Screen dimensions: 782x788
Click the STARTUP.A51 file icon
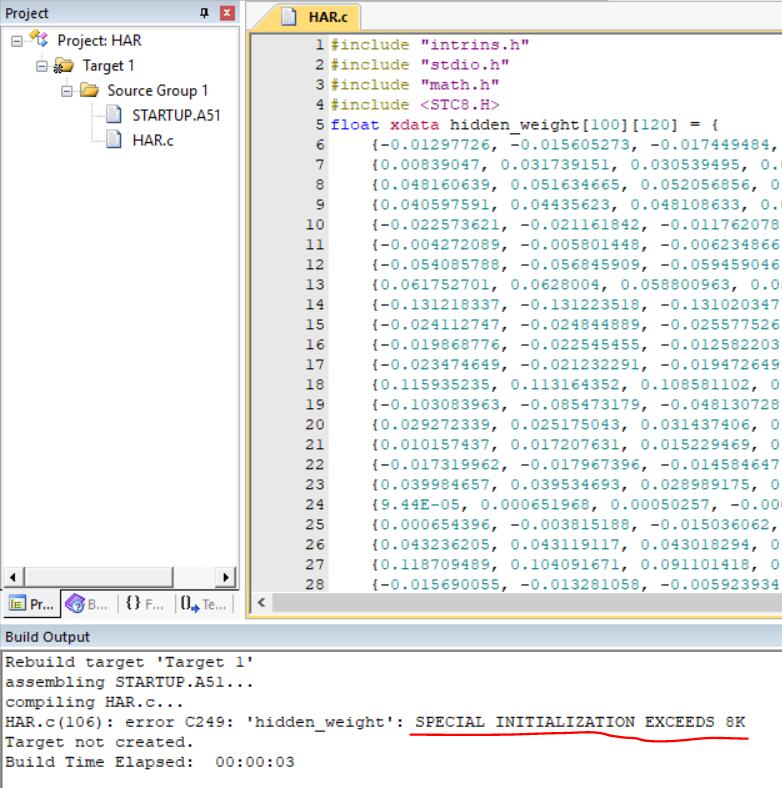pos(114,115)
